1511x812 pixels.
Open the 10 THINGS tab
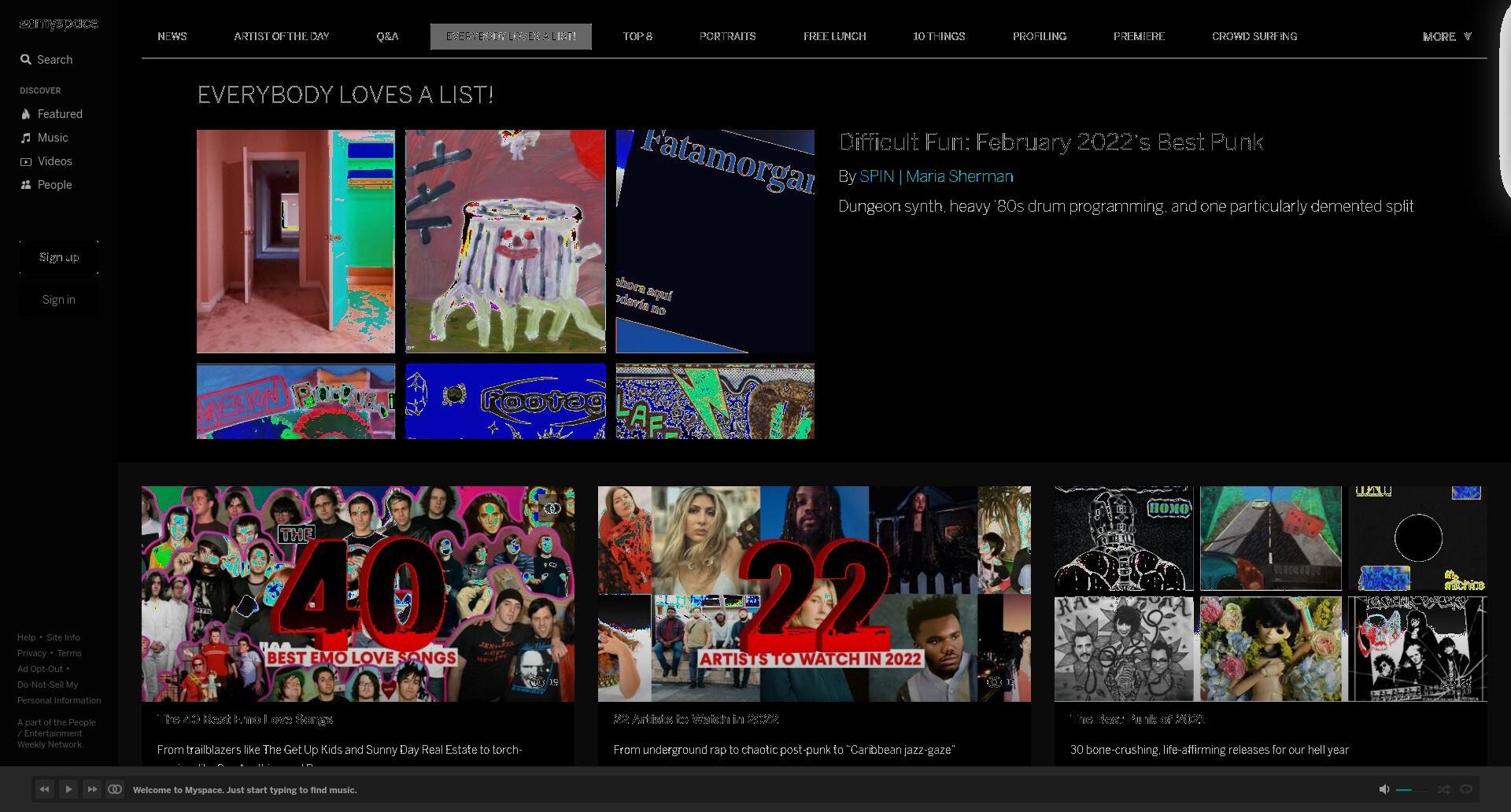point(939,36)
